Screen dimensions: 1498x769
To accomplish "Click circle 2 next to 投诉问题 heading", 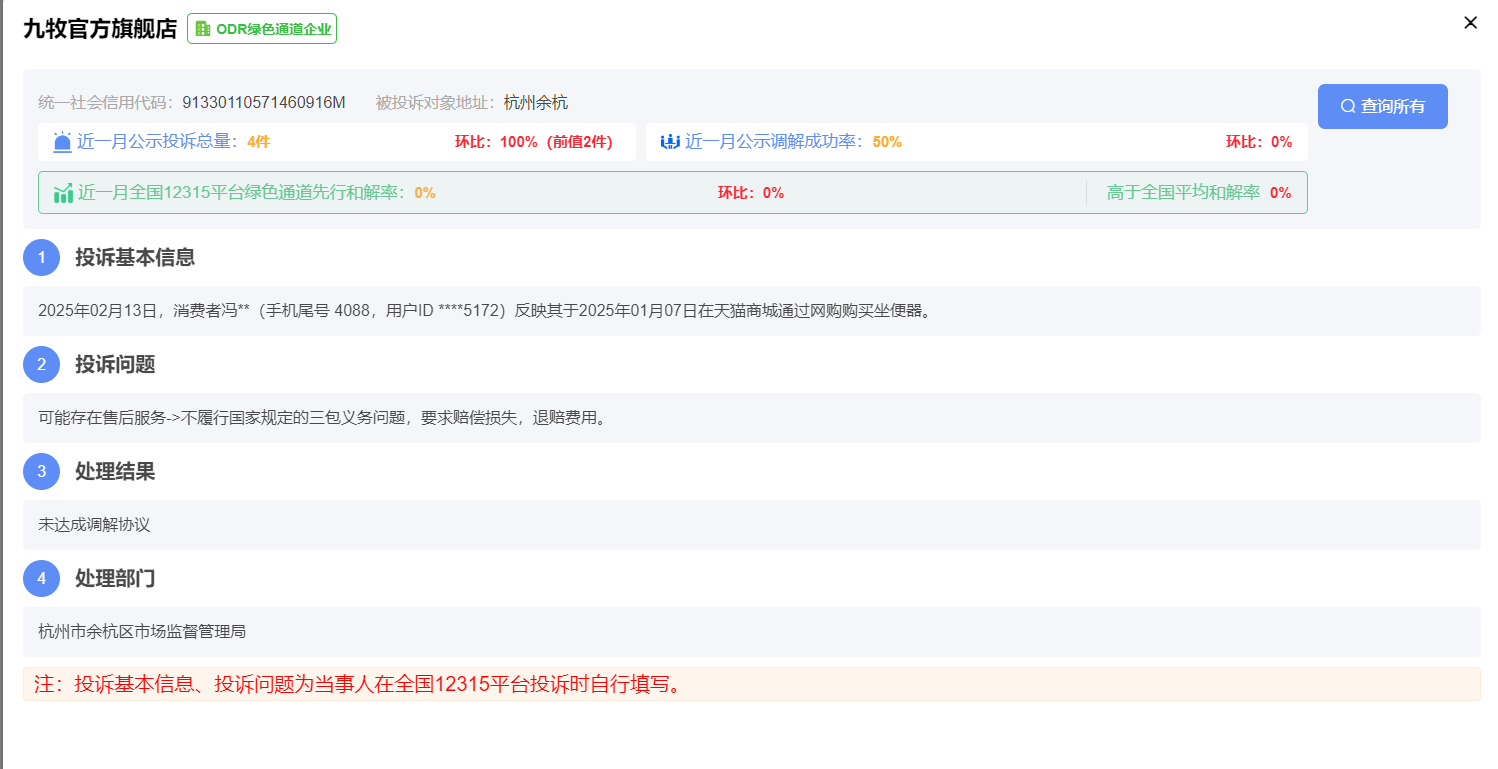I will tap(41, 364).
